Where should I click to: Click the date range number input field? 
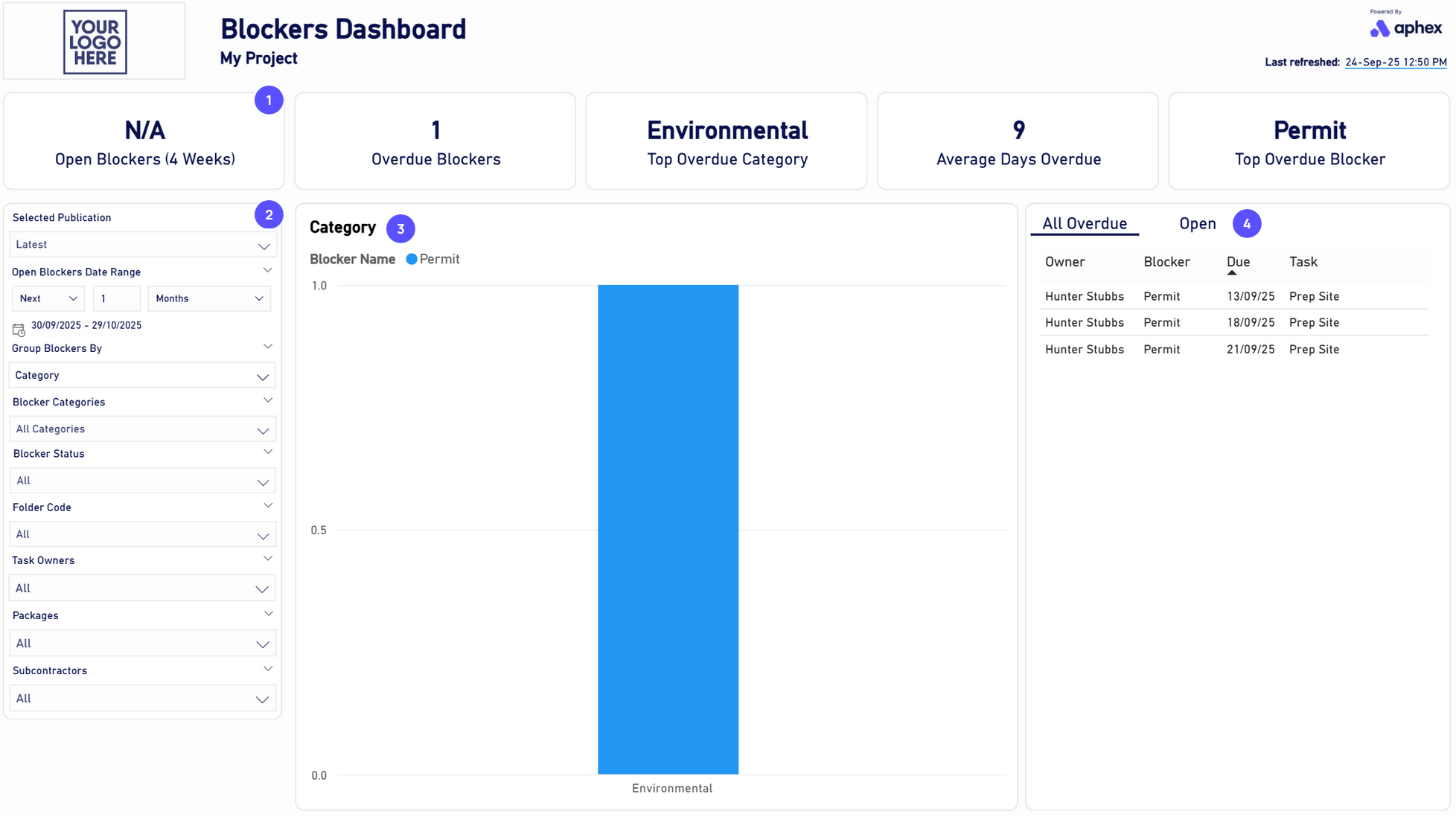(116, 299)
